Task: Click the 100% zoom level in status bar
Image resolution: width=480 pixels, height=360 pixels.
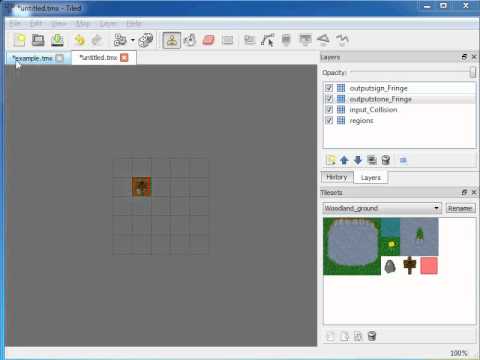Action: click(459, 353)
